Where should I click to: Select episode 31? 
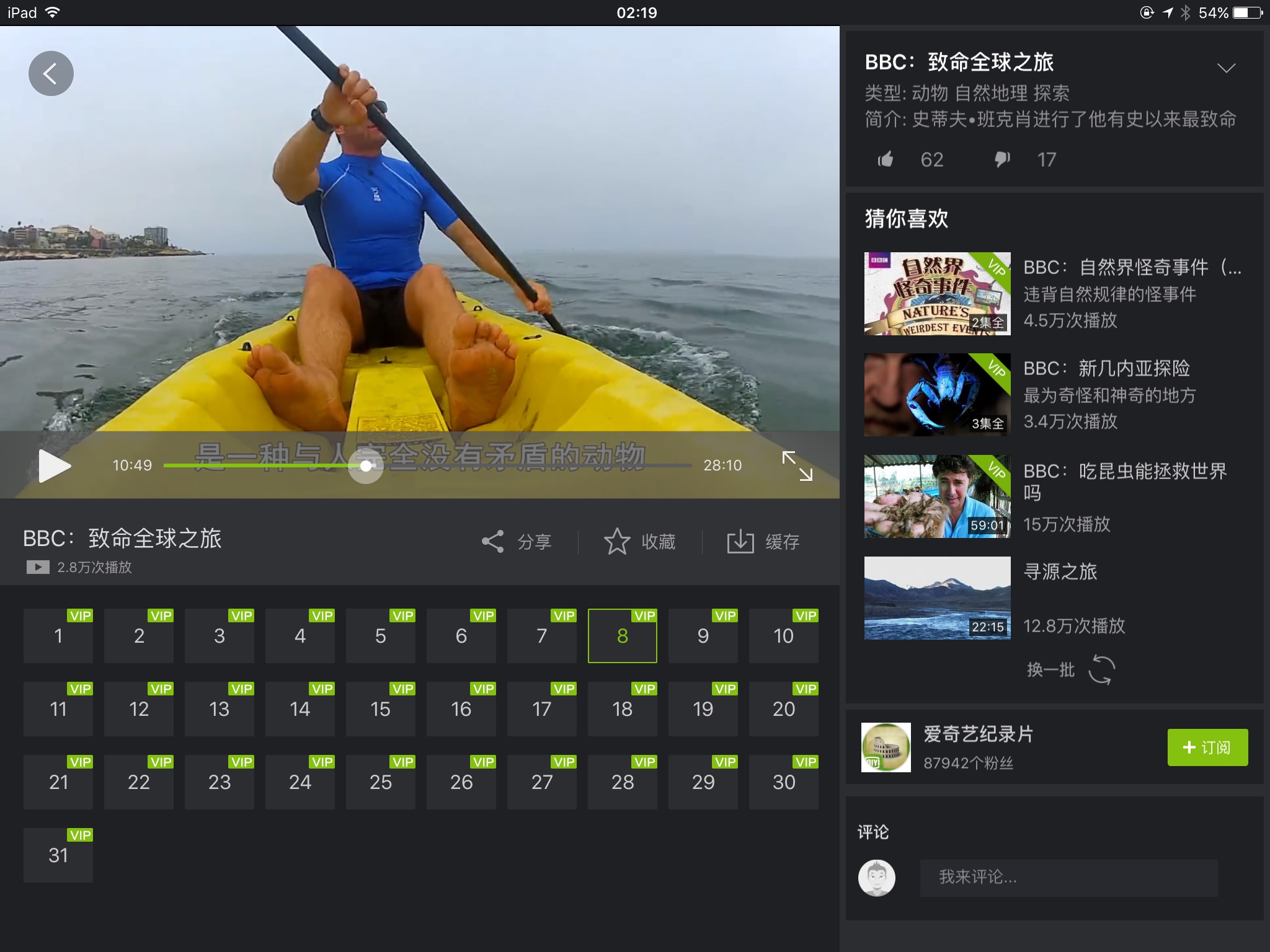click(x=58, y=855)
